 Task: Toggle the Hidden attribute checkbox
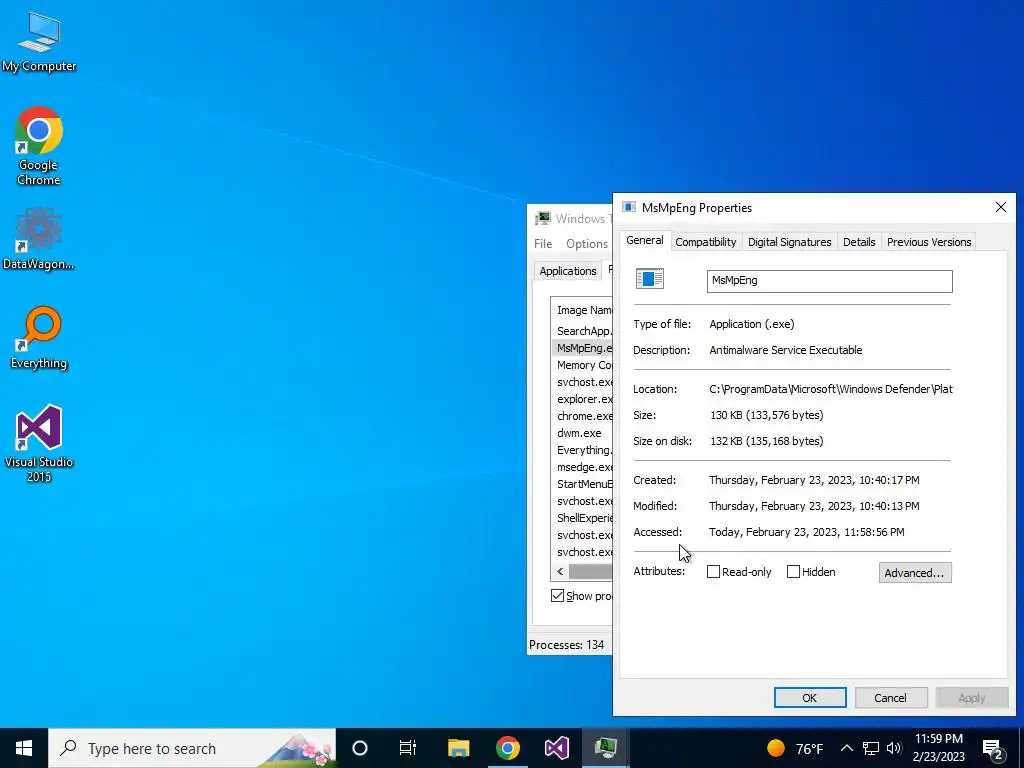coord(793,572)
